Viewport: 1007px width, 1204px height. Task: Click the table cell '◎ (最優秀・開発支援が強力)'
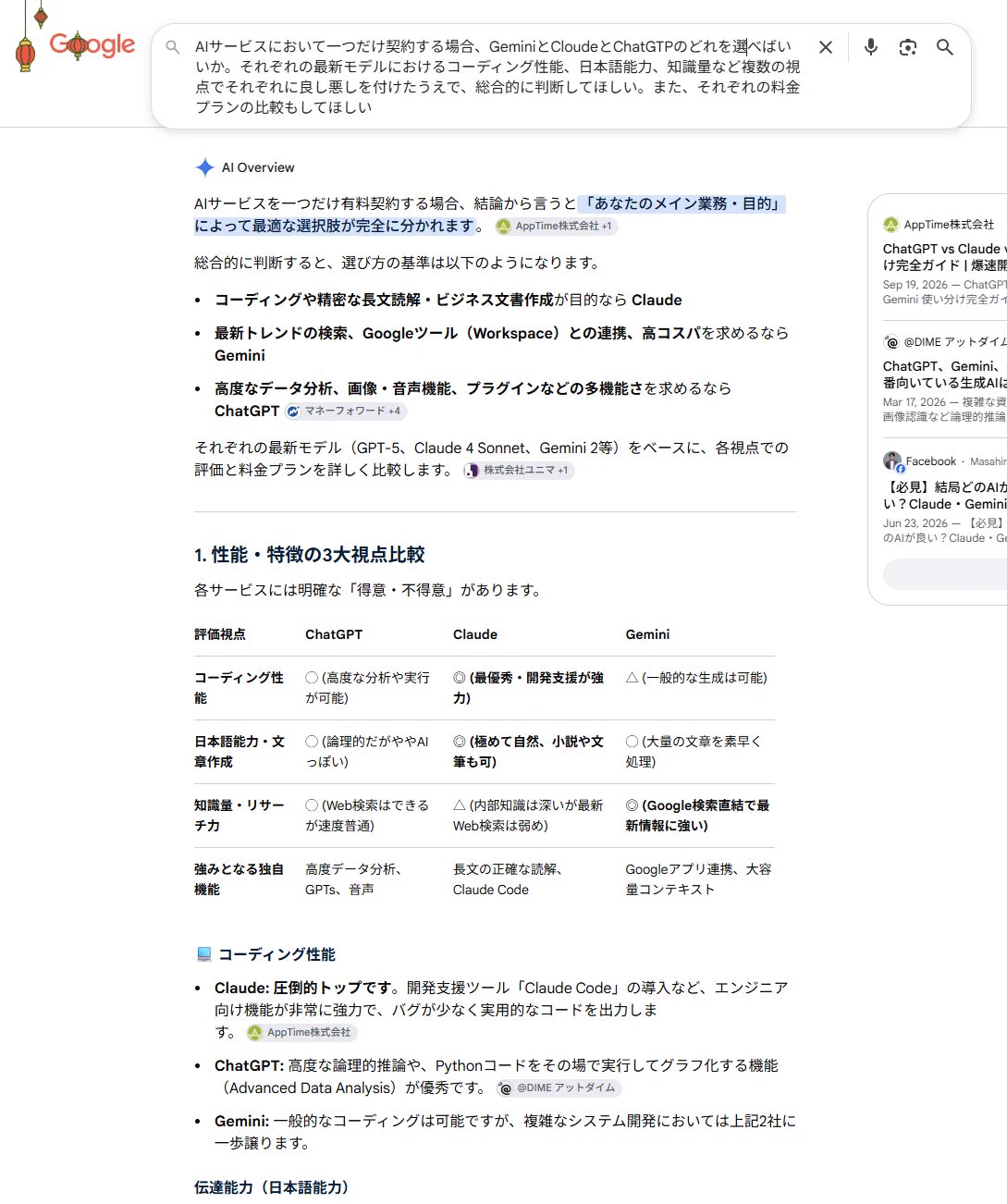click(x=528, y=688)
